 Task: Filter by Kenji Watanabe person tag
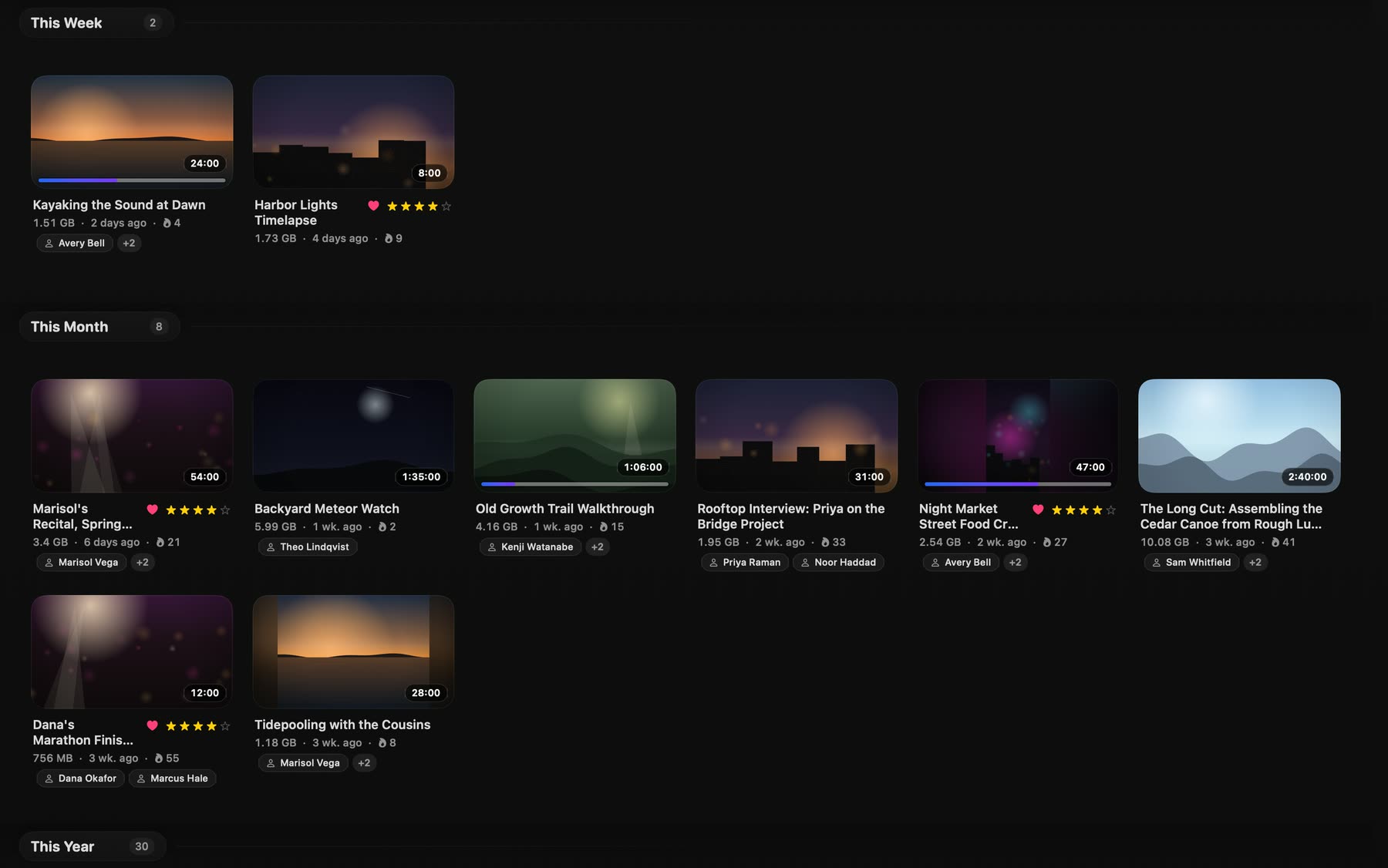(531, 547)
